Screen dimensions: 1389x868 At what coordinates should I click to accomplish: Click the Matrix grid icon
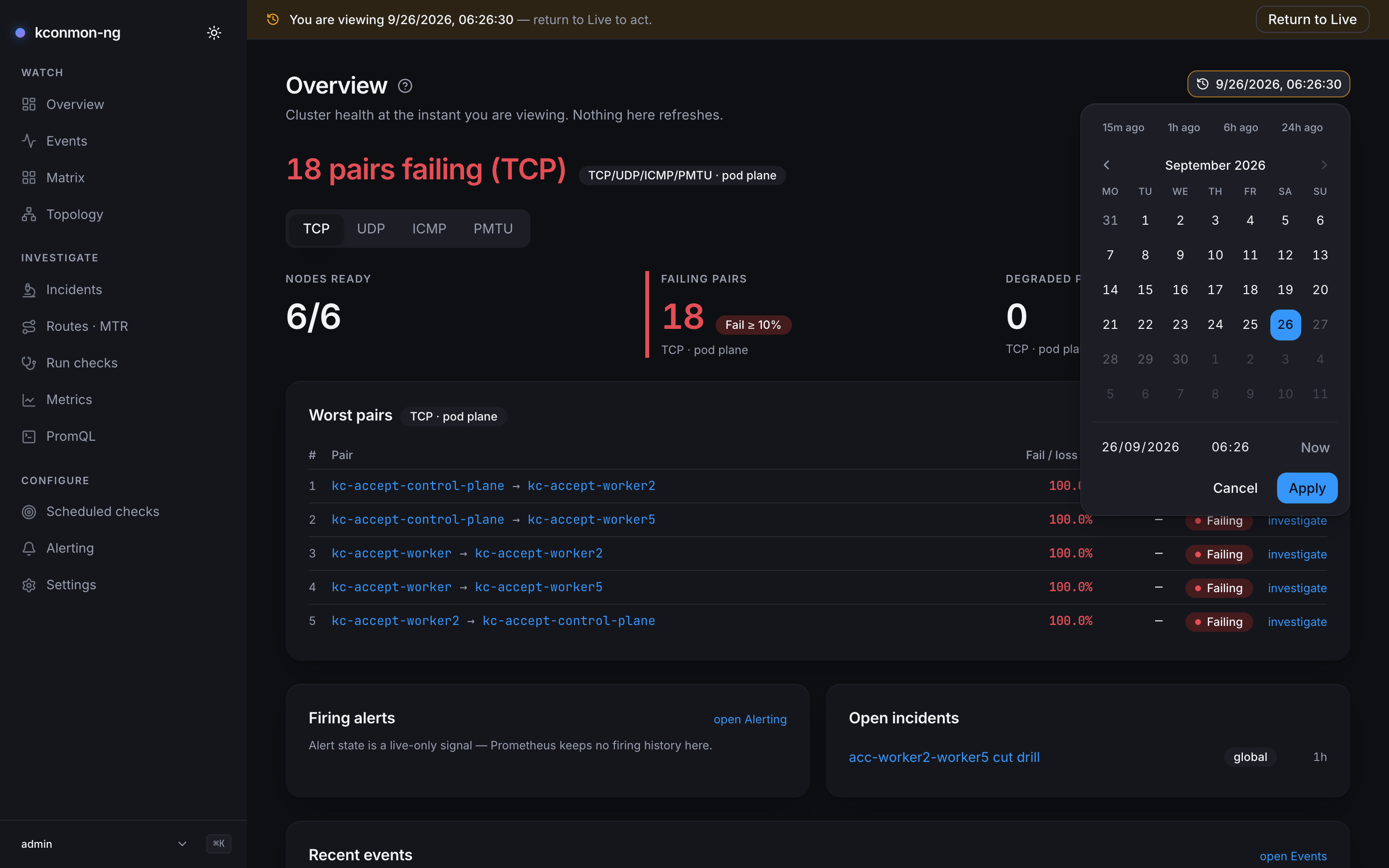(x=29, y=177)
